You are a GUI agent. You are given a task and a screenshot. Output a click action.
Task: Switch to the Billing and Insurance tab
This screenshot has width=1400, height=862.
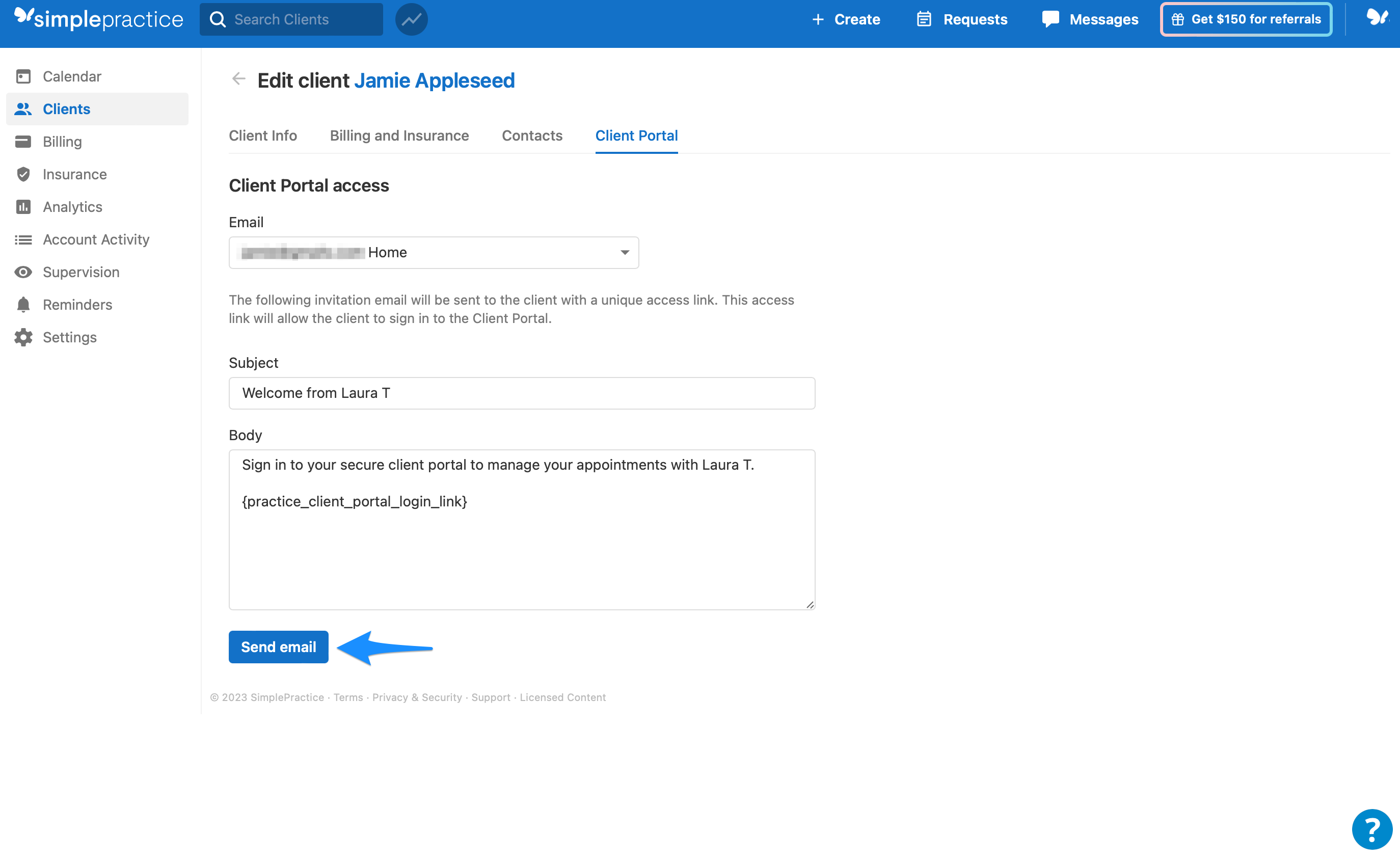pyautogui.click(x=399, y=136)
